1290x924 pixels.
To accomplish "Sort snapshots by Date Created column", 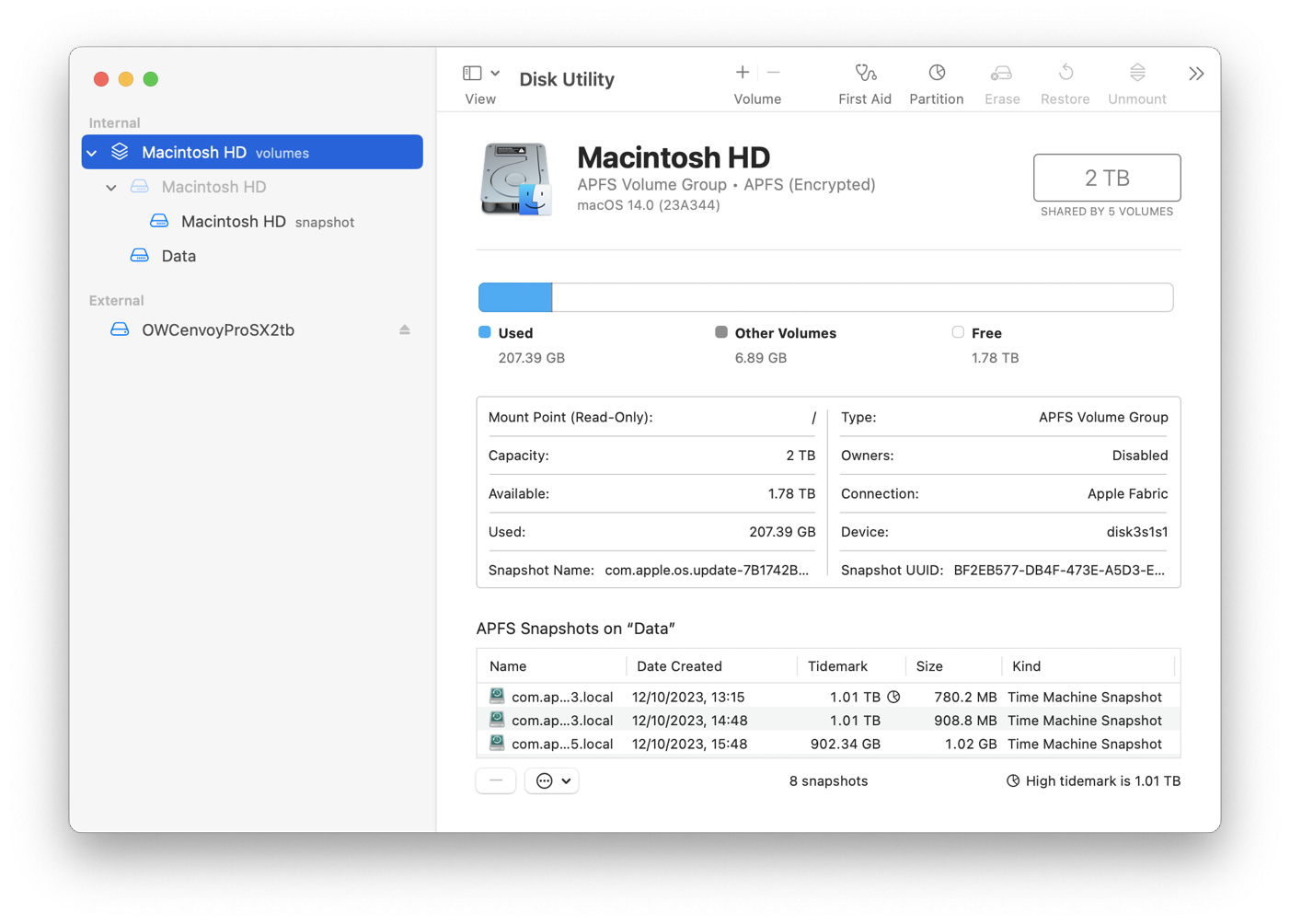I will click(x=679, y=666).
